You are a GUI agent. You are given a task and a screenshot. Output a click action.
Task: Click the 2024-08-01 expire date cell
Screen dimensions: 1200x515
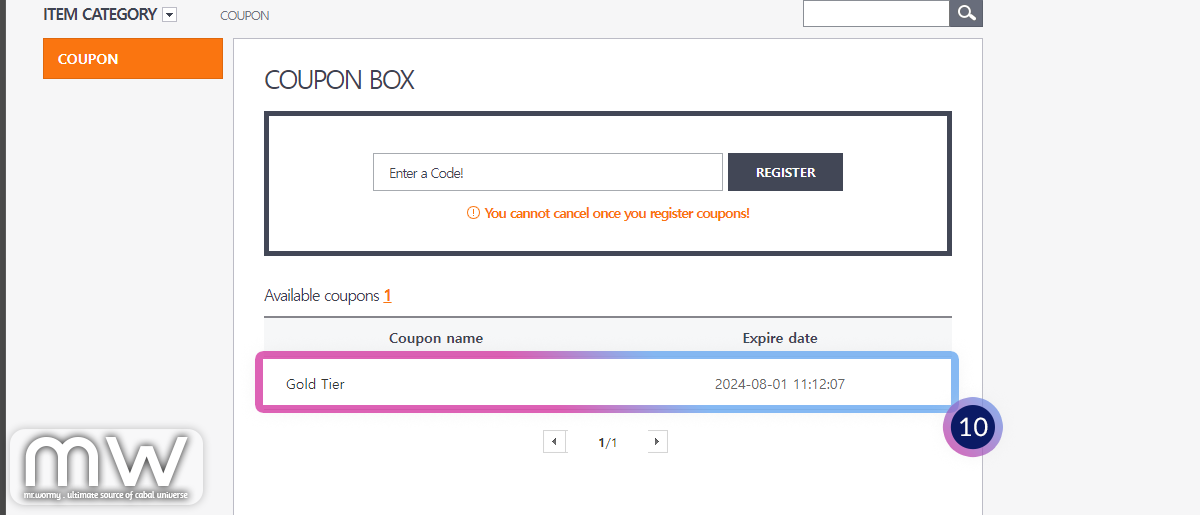point(780,384)
